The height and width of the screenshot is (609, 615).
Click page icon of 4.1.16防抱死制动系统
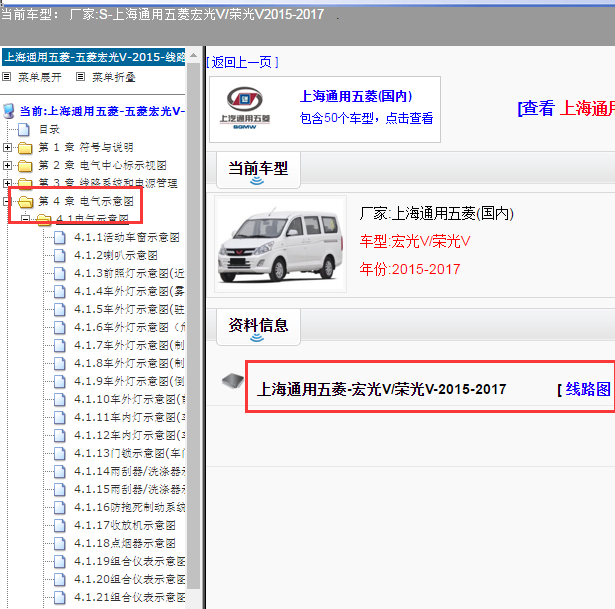tap(60, 507)
